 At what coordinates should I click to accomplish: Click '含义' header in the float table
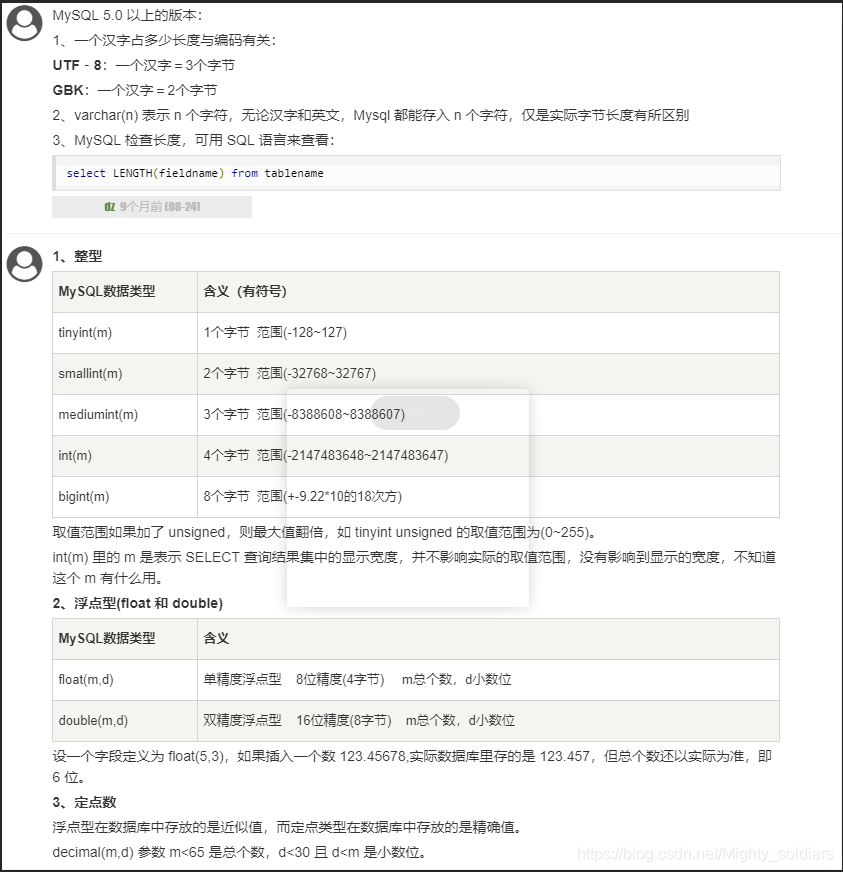tap(488, 639)
